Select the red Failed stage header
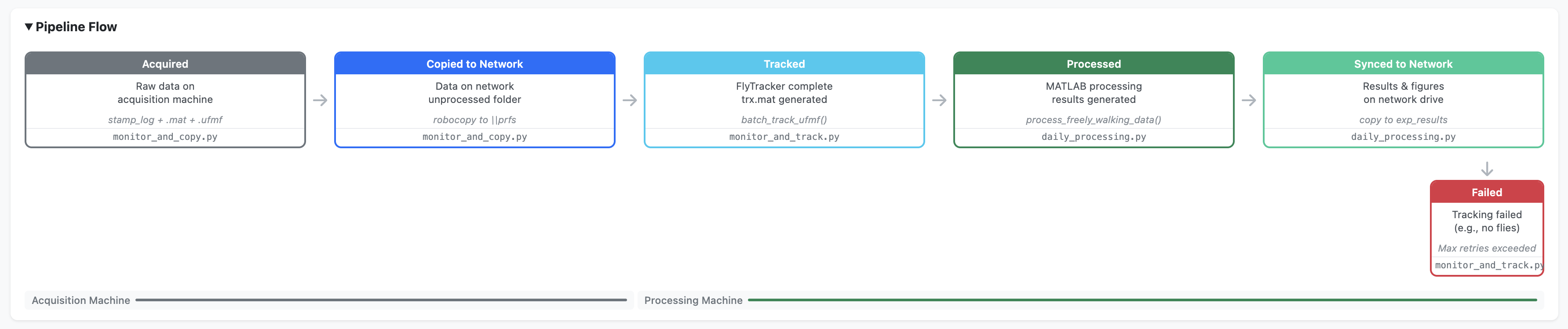 1487,193
